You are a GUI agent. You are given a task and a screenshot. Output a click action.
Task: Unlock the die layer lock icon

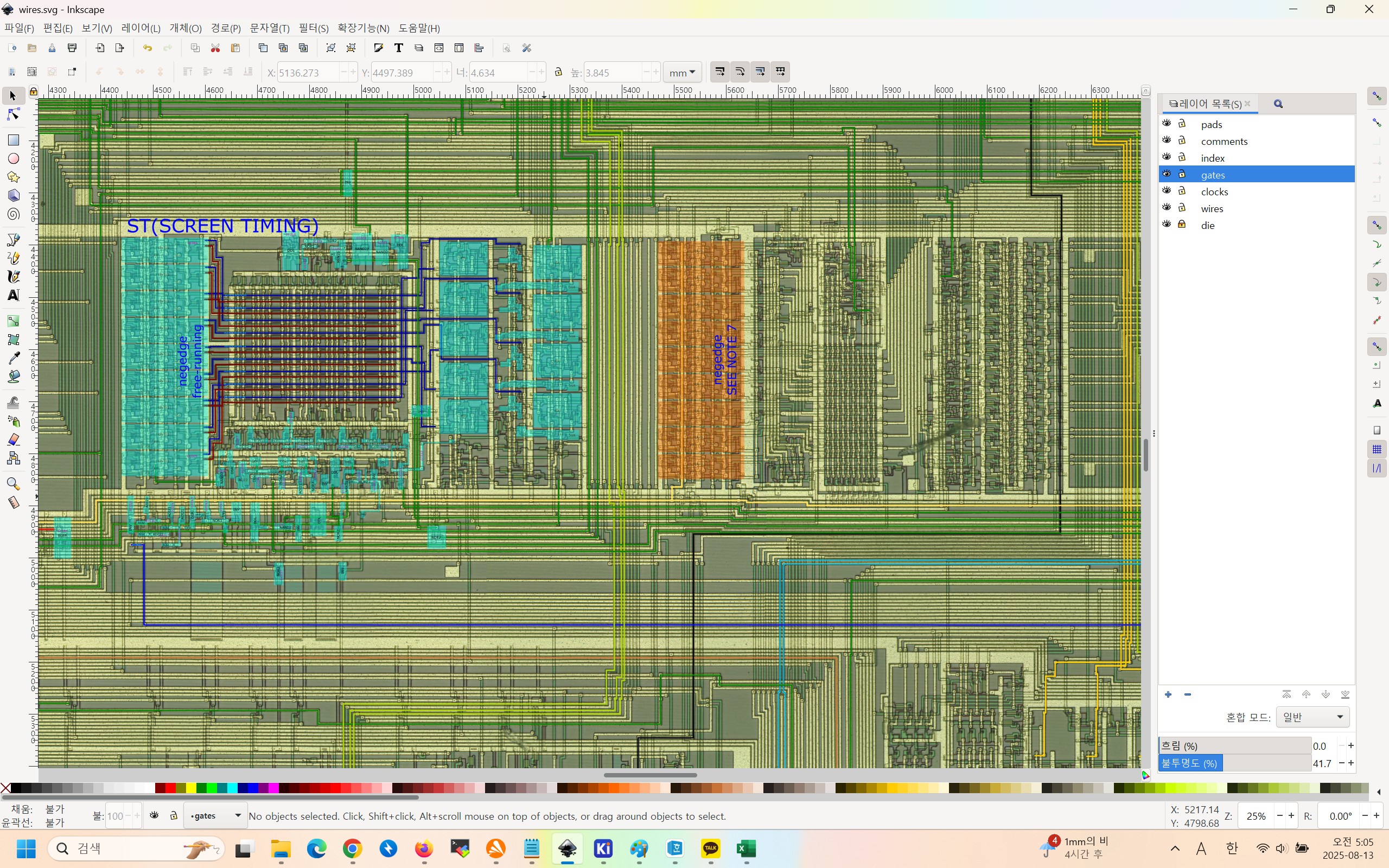(1182, 225)
